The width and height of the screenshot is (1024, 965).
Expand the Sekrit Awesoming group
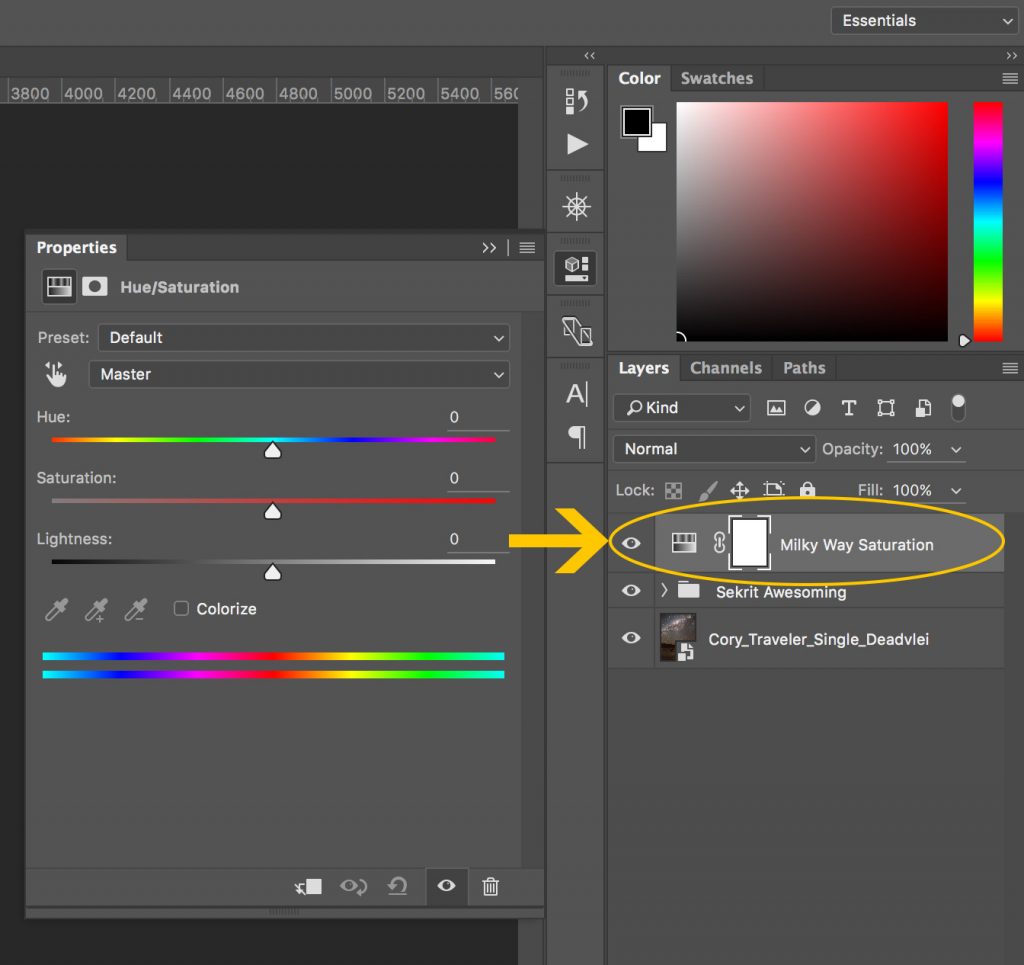(663, 591)
